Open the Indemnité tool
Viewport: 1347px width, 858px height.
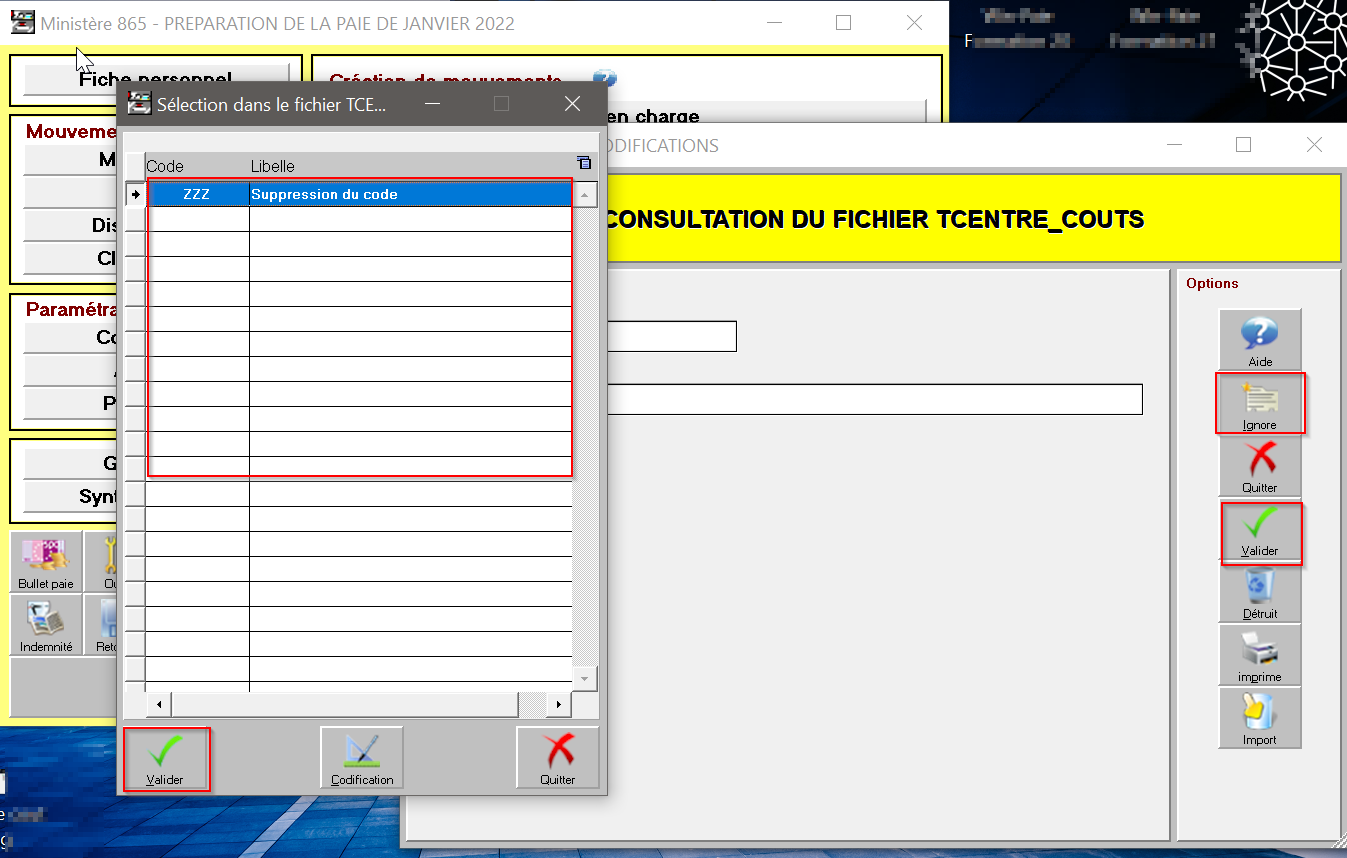[x=46, y=625]
